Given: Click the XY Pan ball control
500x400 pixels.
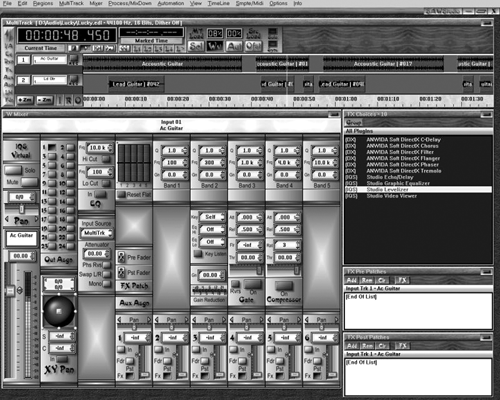Looking at the screenshot, I should coord(59,311).
